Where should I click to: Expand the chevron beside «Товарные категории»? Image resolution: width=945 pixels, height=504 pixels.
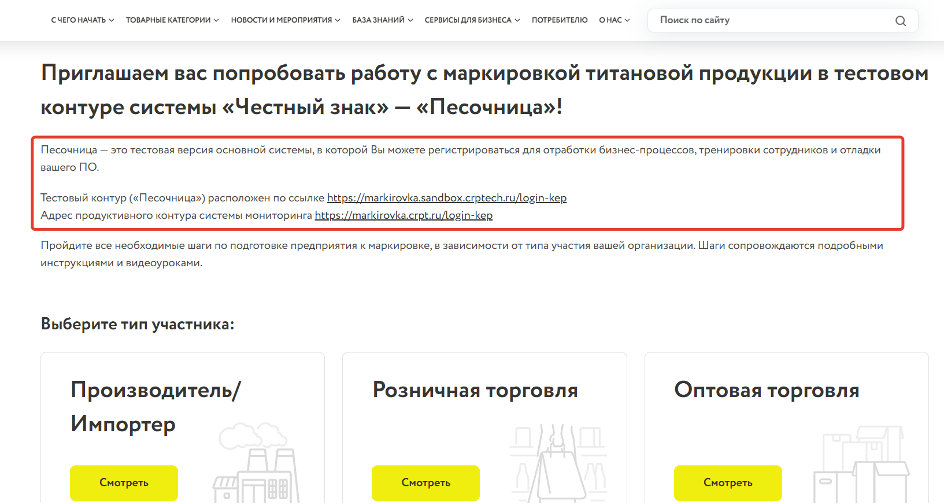point(217,20)
